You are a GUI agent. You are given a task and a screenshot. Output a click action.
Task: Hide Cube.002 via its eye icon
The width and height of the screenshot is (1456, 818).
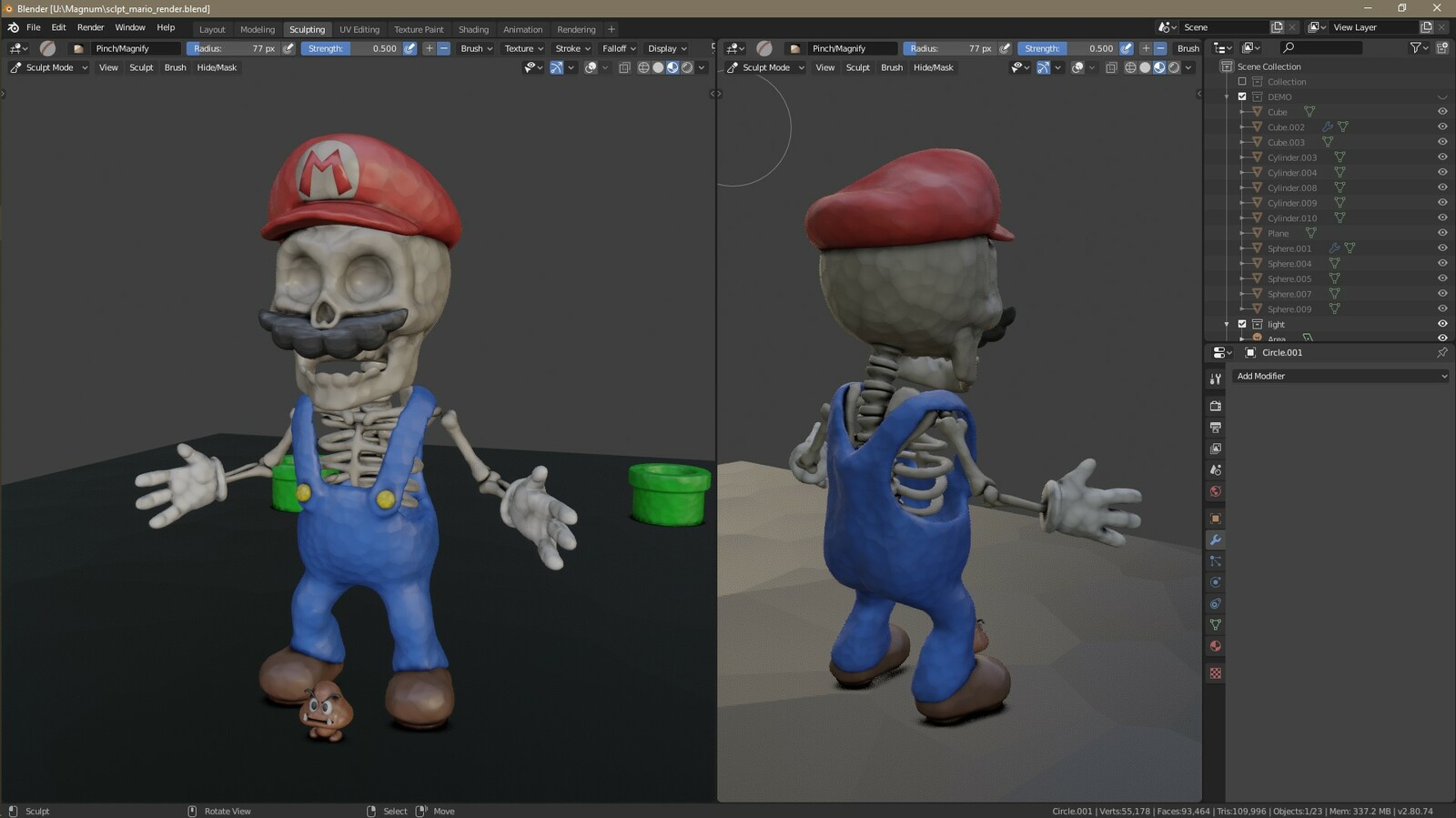[x=1442, y=127]
